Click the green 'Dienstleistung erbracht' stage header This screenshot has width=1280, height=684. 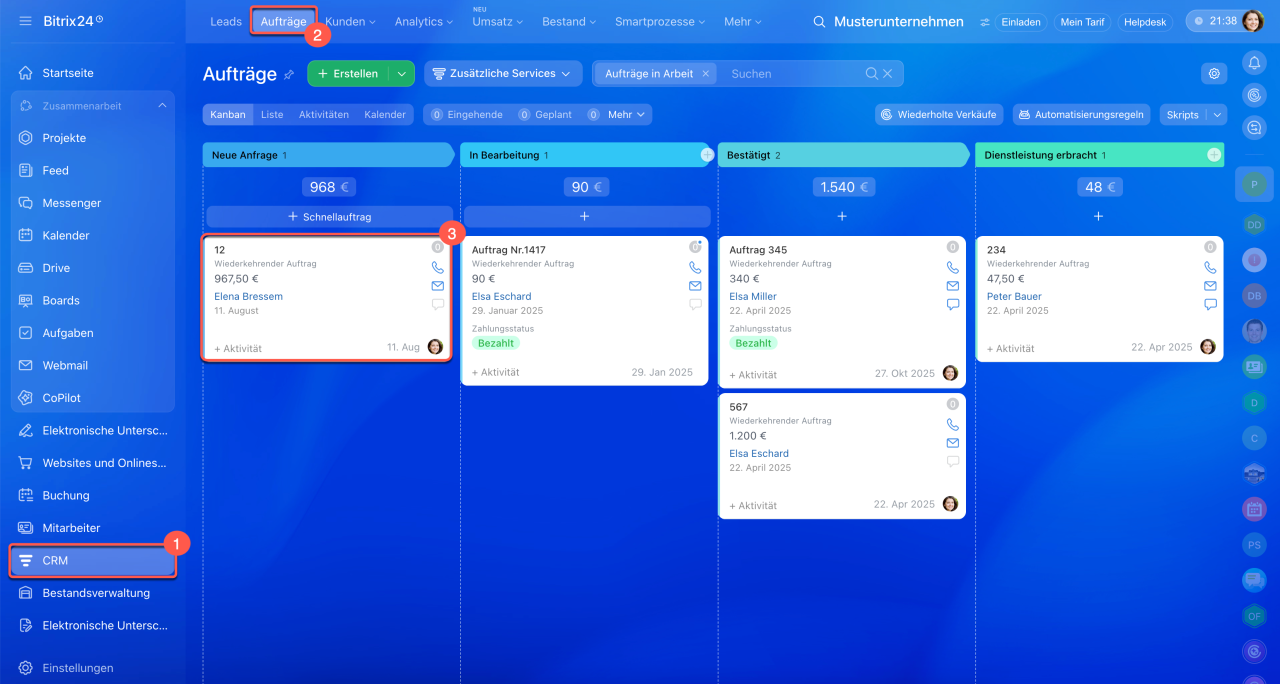[x=1098, y=155]
